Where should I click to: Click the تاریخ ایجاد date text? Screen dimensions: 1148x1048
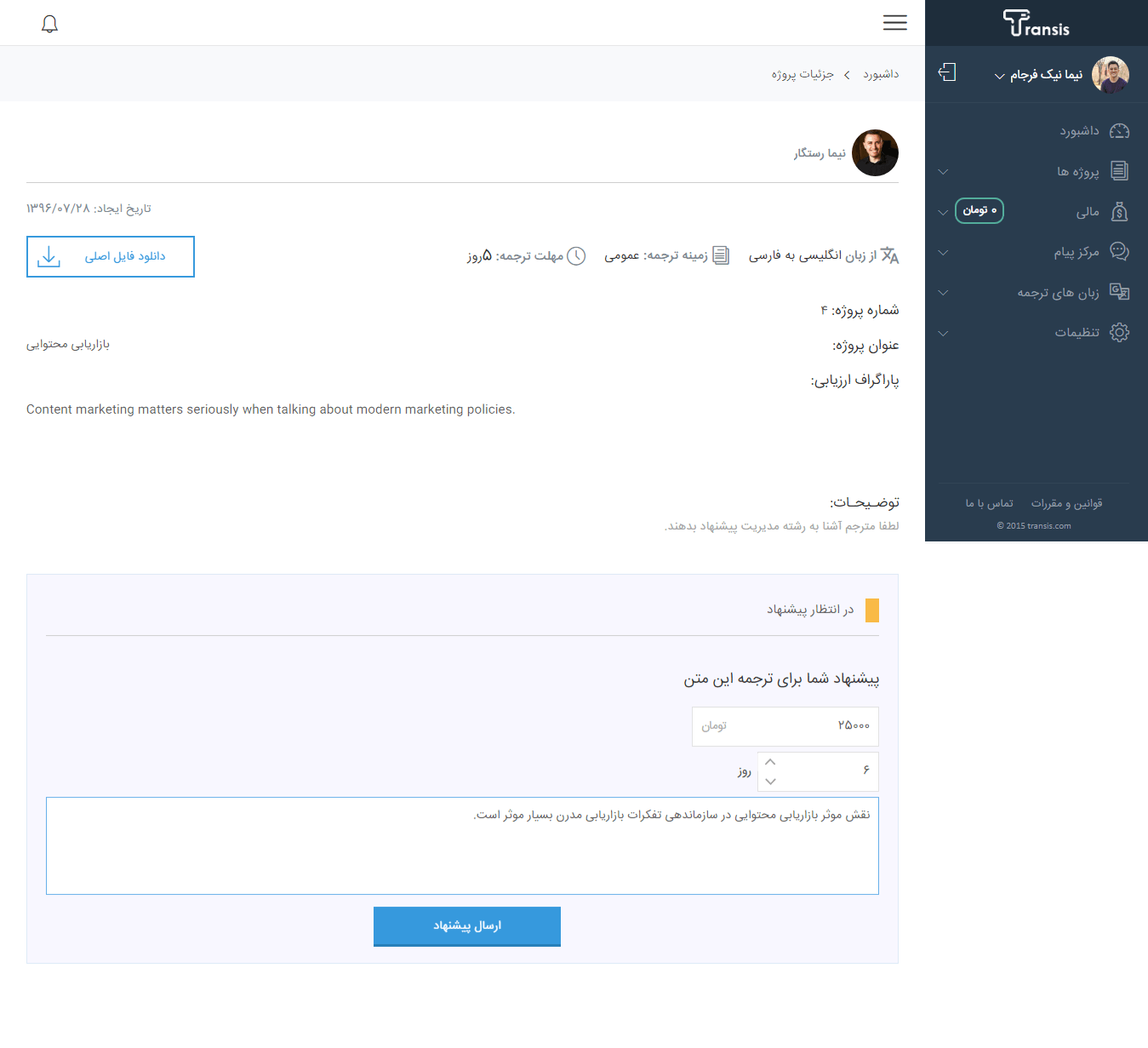(89, 209)
